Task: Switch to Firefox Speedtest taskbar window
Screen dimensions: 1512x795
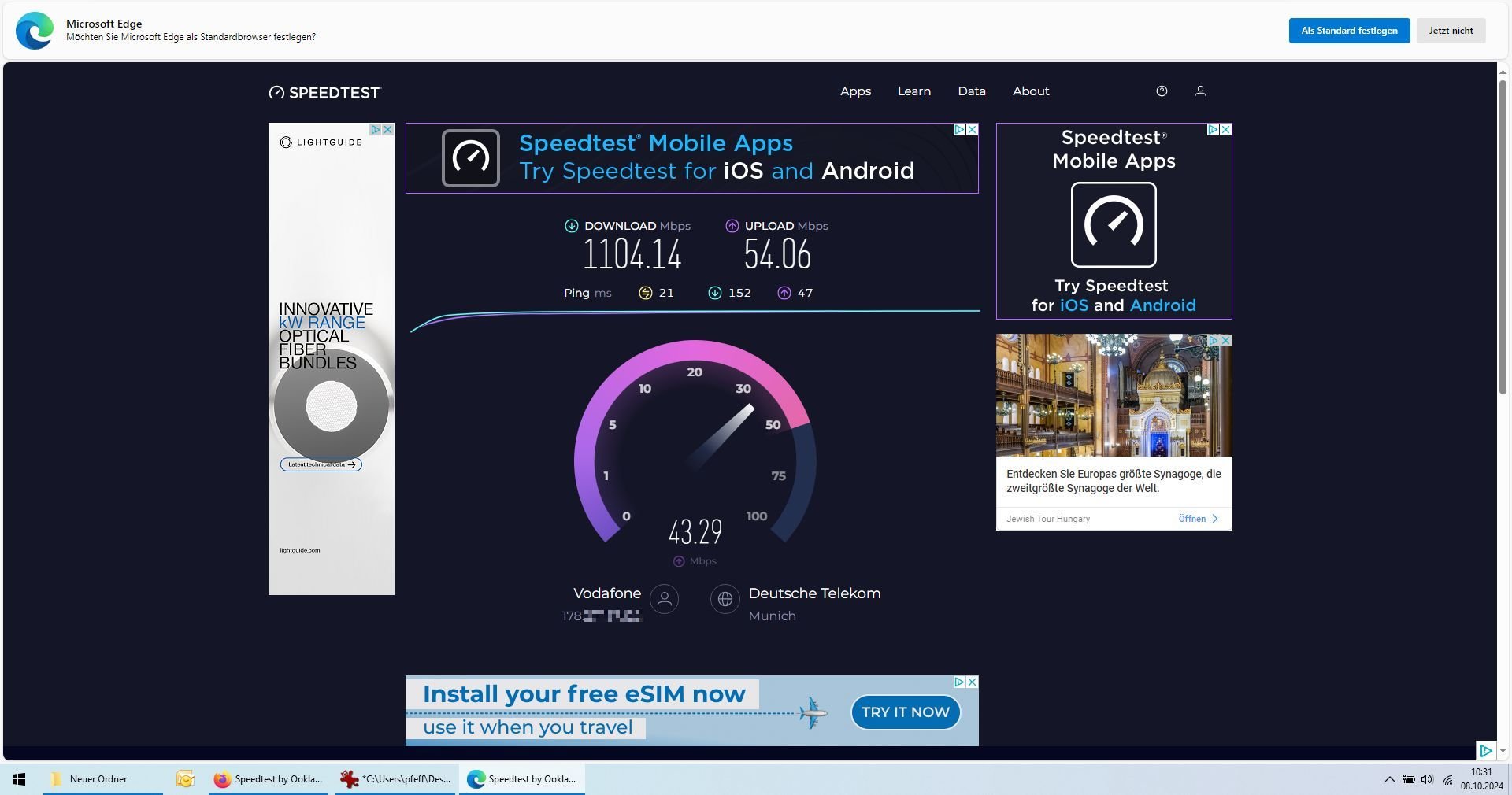Action: 269,779
